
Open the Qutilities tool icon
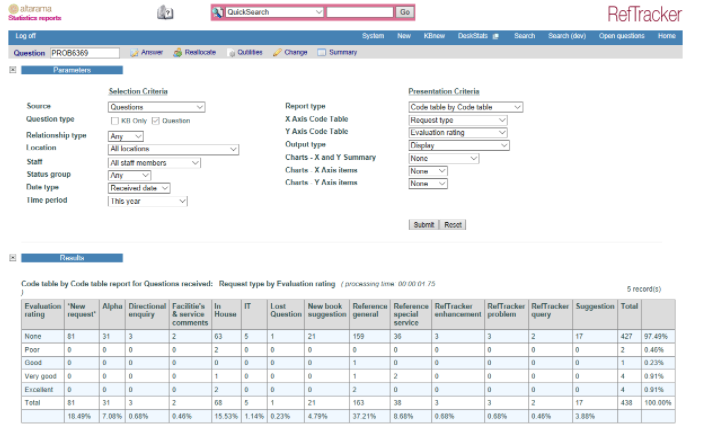pos(231,51)
